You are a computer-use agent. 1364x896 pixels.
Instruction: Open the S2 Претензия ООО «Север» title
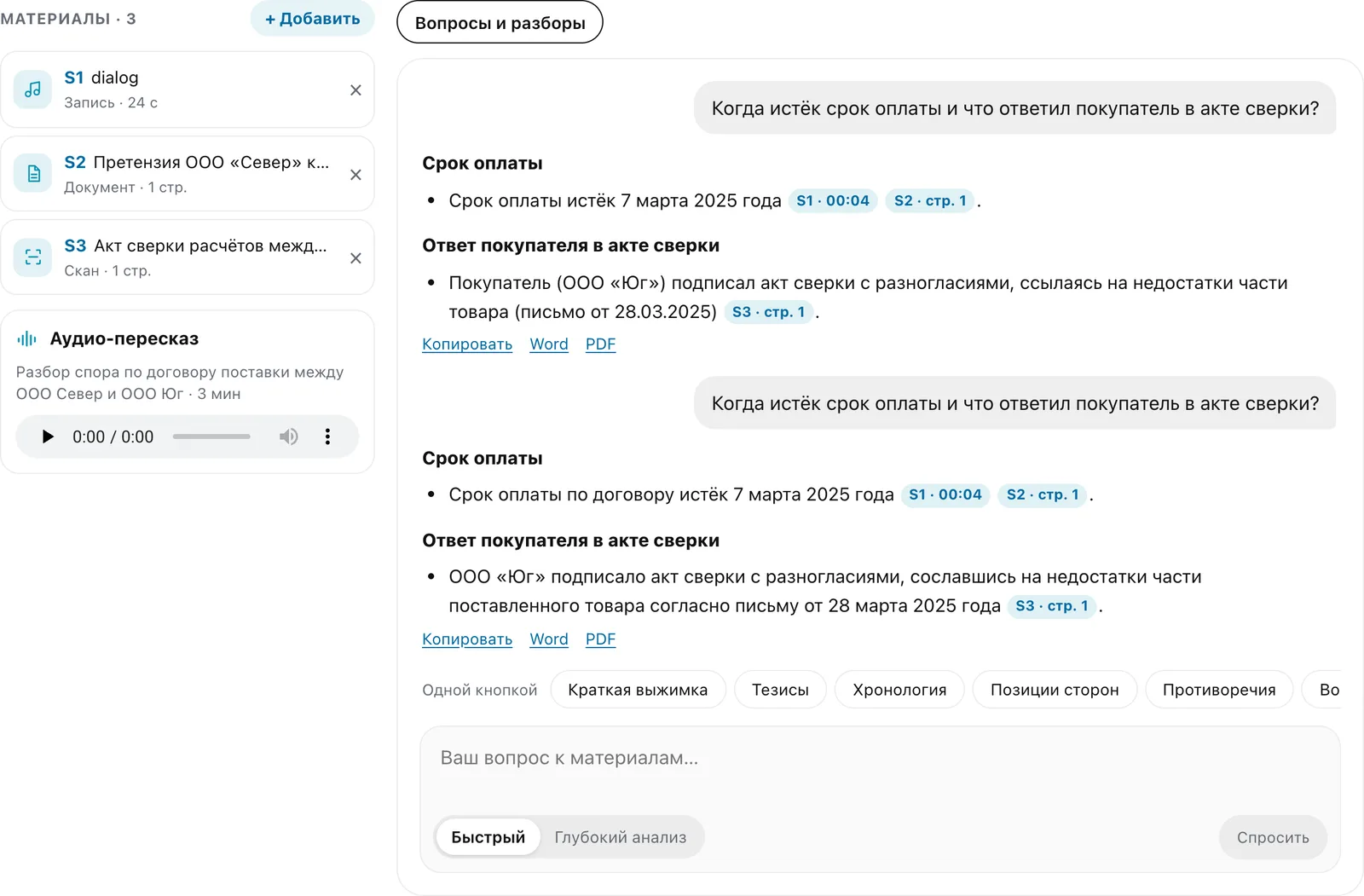(197, 162)
